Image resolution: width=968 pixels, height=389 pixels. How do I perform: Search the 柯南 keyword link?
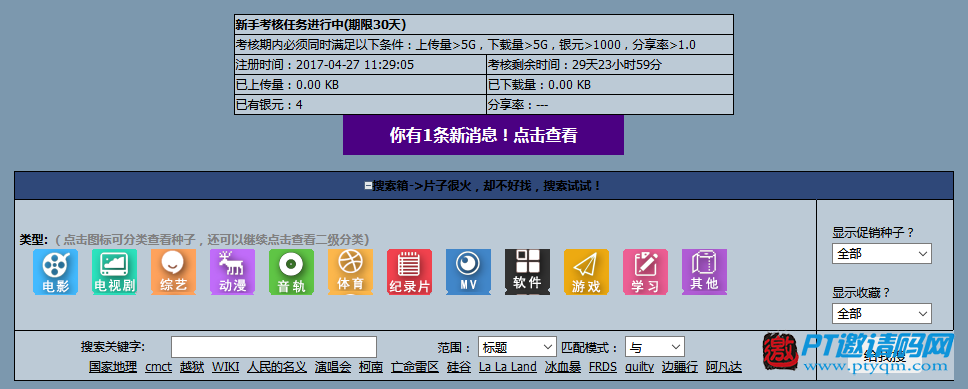(x=370, y=367)
